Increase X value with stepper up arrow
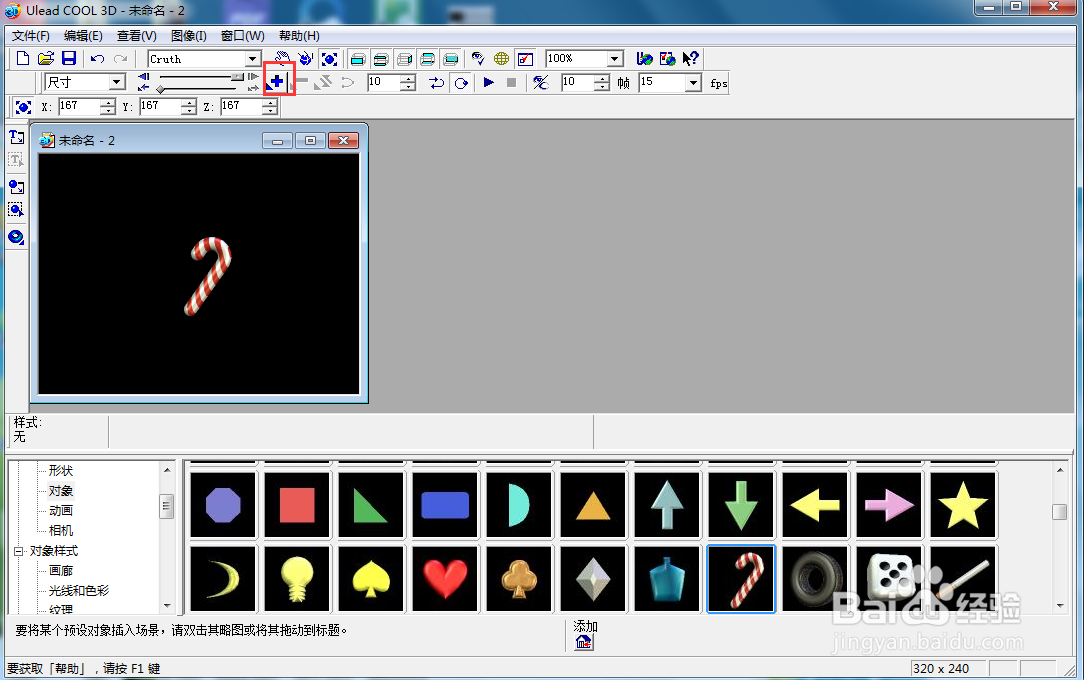Viewport: 1084px width, 680px height. [x=107, y=102]
